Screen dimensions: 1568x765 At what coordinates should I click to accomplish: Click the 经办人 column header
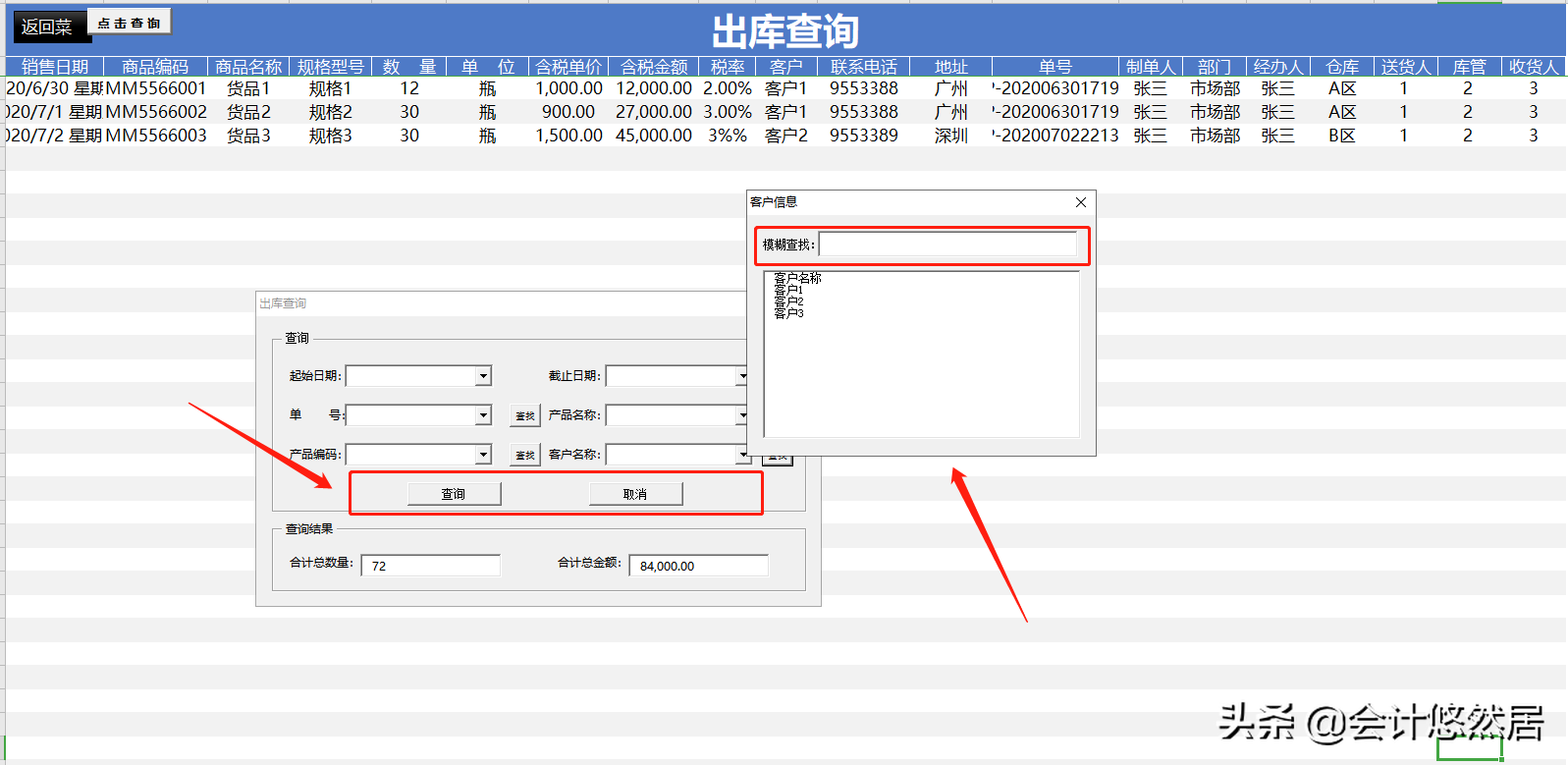pos(1278,67)
